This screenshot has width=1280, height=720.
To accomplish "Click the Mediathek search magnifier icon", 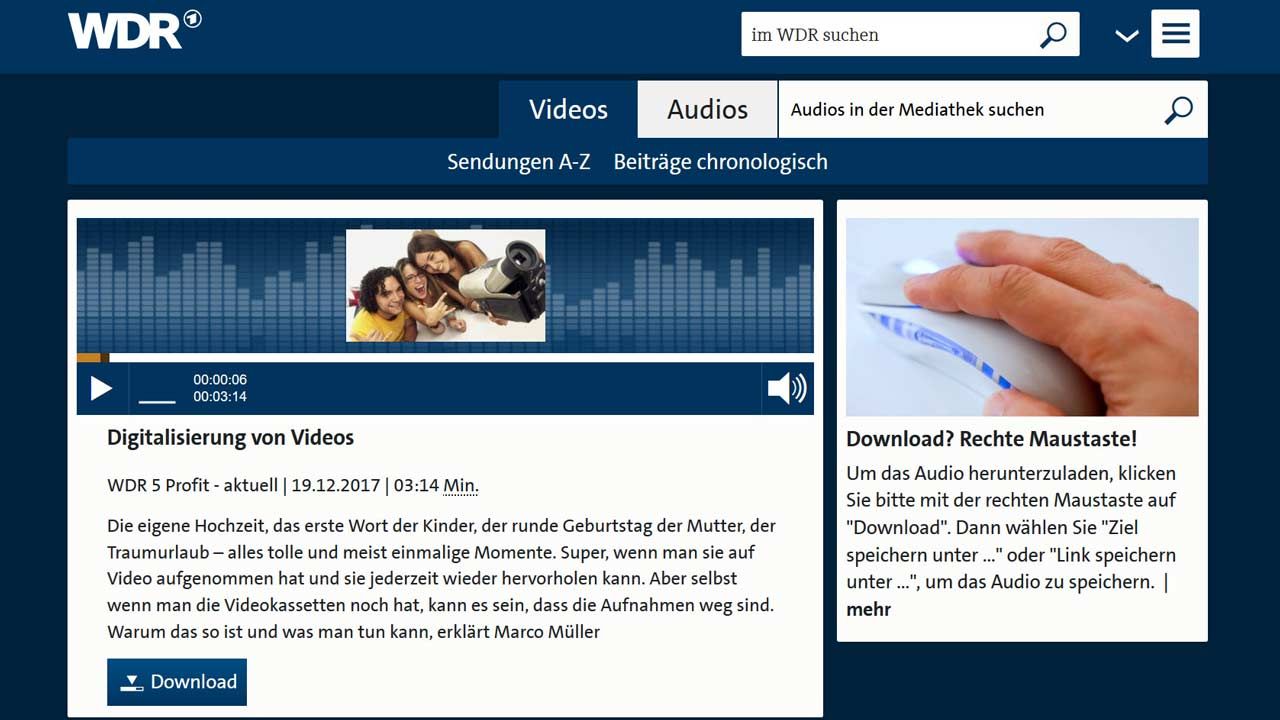I will click(1179, 110).
